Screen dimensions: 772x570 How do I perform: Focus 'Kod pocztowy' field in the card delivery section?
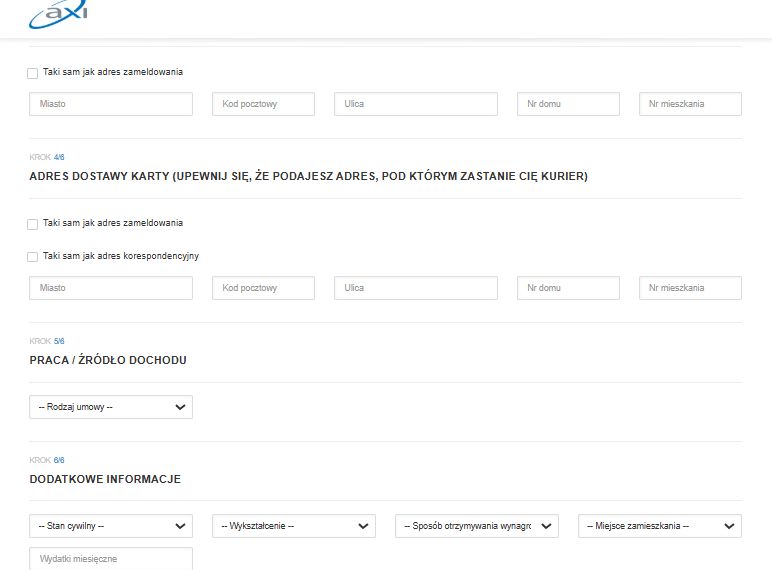(x=263, y=288)
